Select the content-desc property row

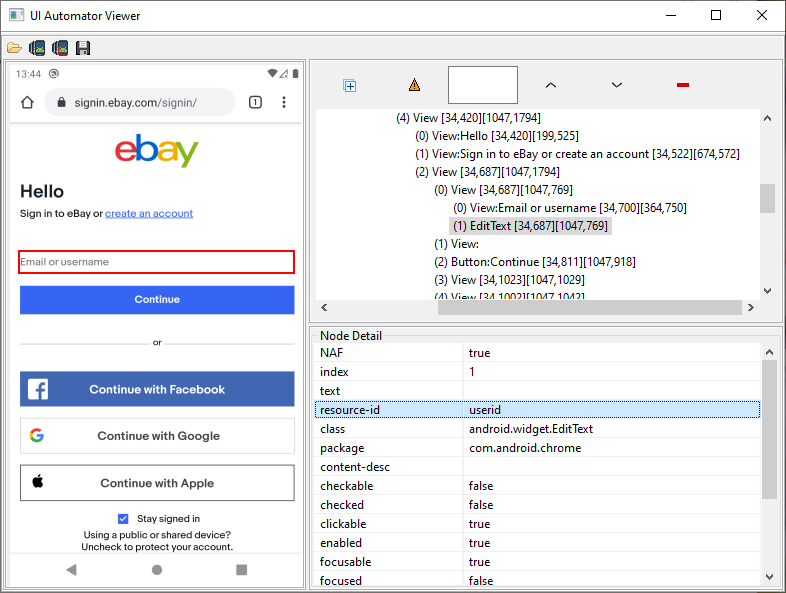(x=537, y=467)
